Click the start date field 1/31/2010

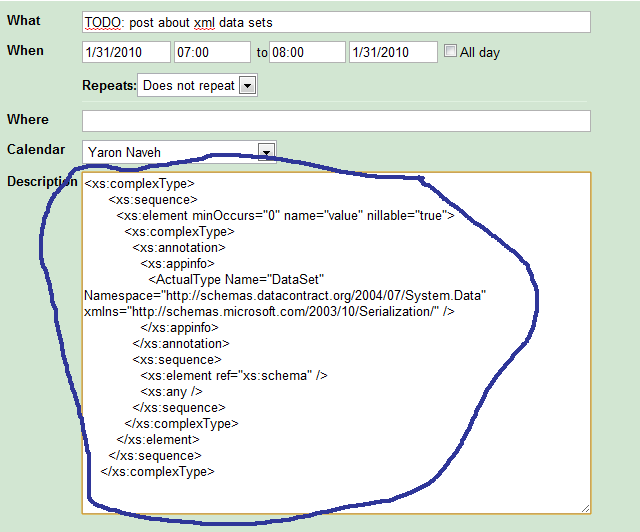(126, 52)
